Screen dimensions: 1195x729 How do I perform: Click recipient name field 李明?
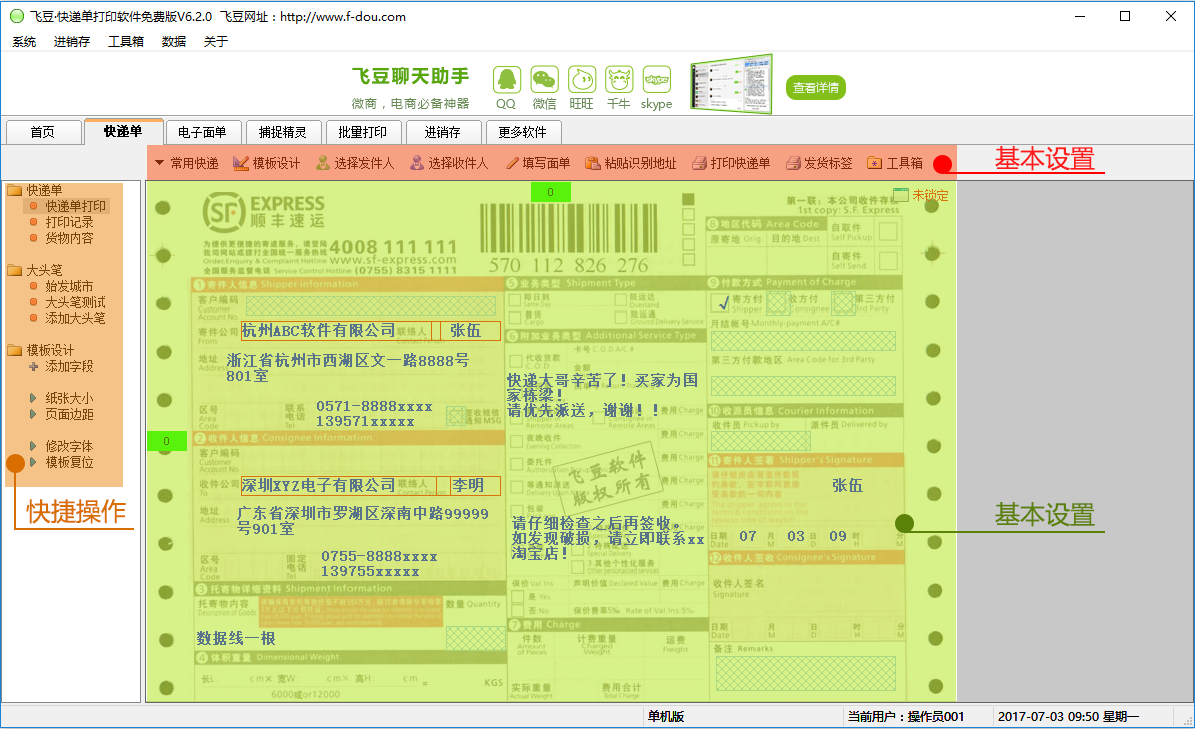tap(476, 485)
